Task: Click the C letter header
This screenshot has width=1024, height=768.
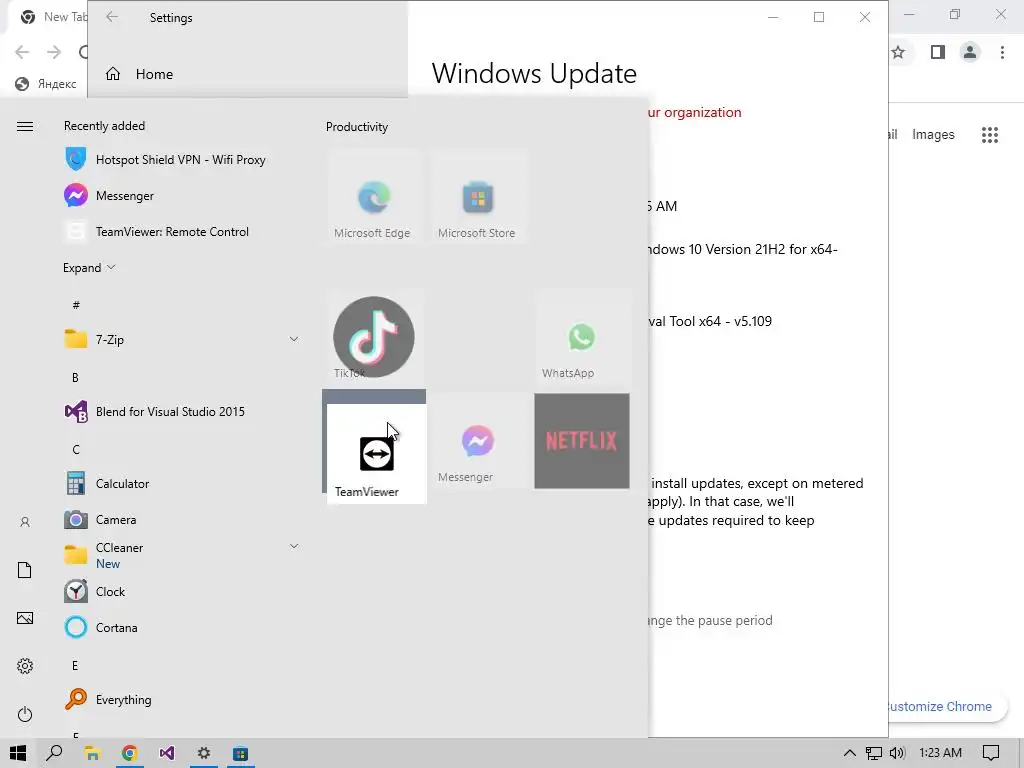Action: [76, 449]
